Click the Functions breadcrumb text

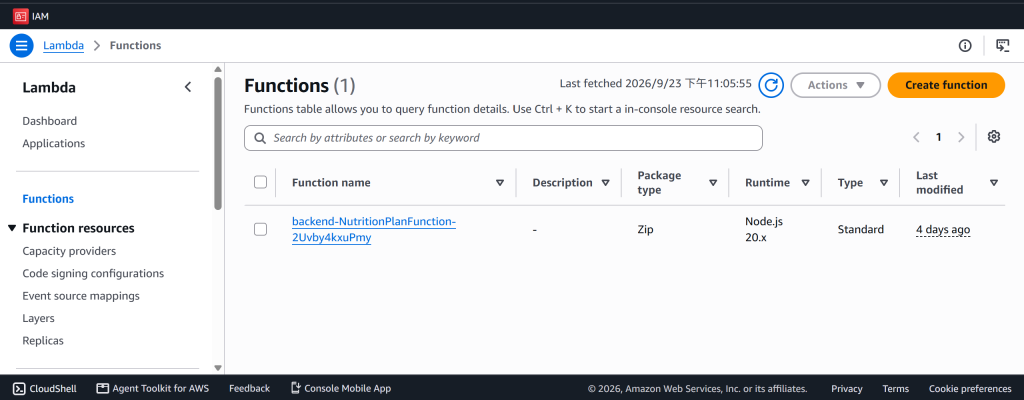click(135, 46)
